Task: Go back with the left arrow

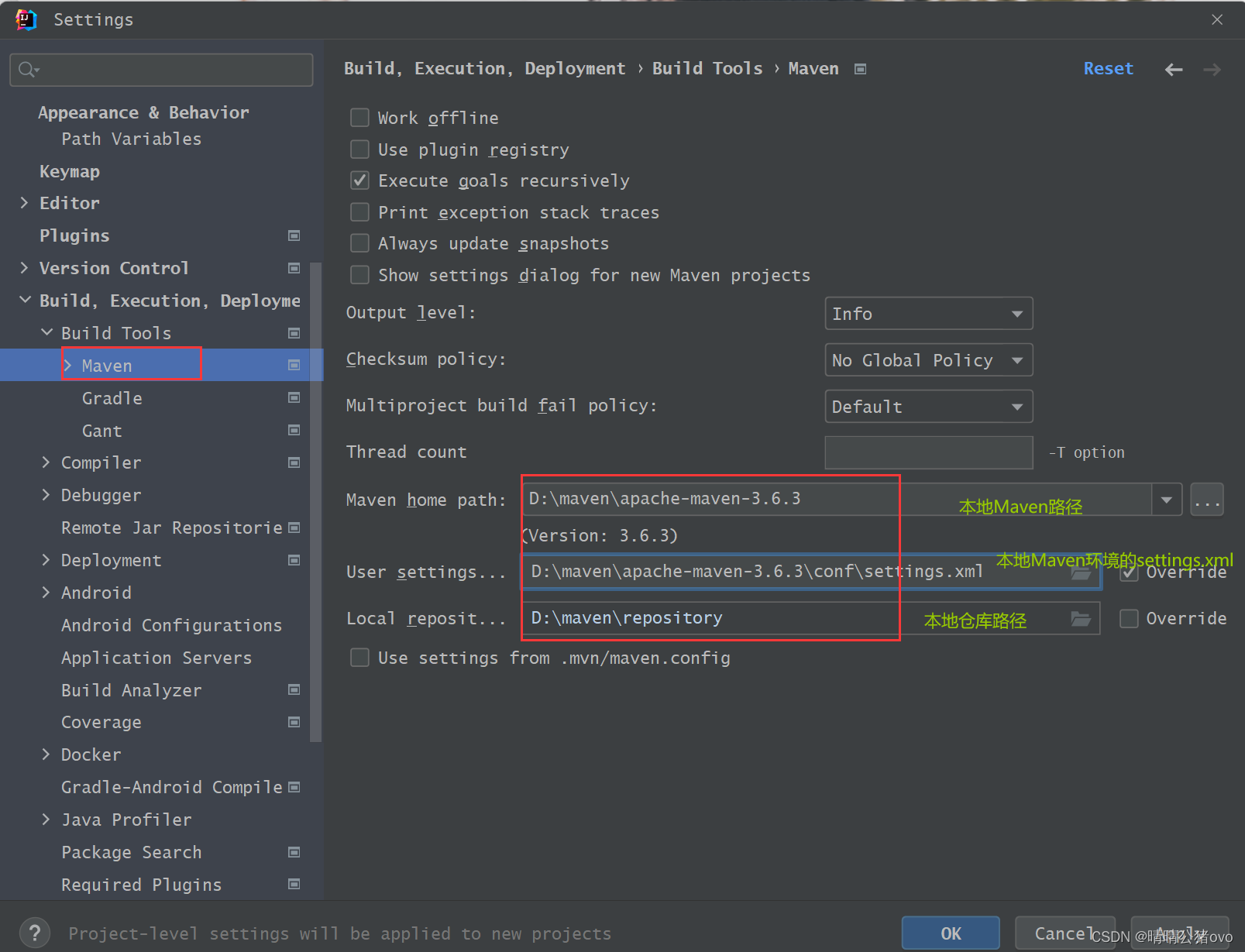Action: point(1174,70)
